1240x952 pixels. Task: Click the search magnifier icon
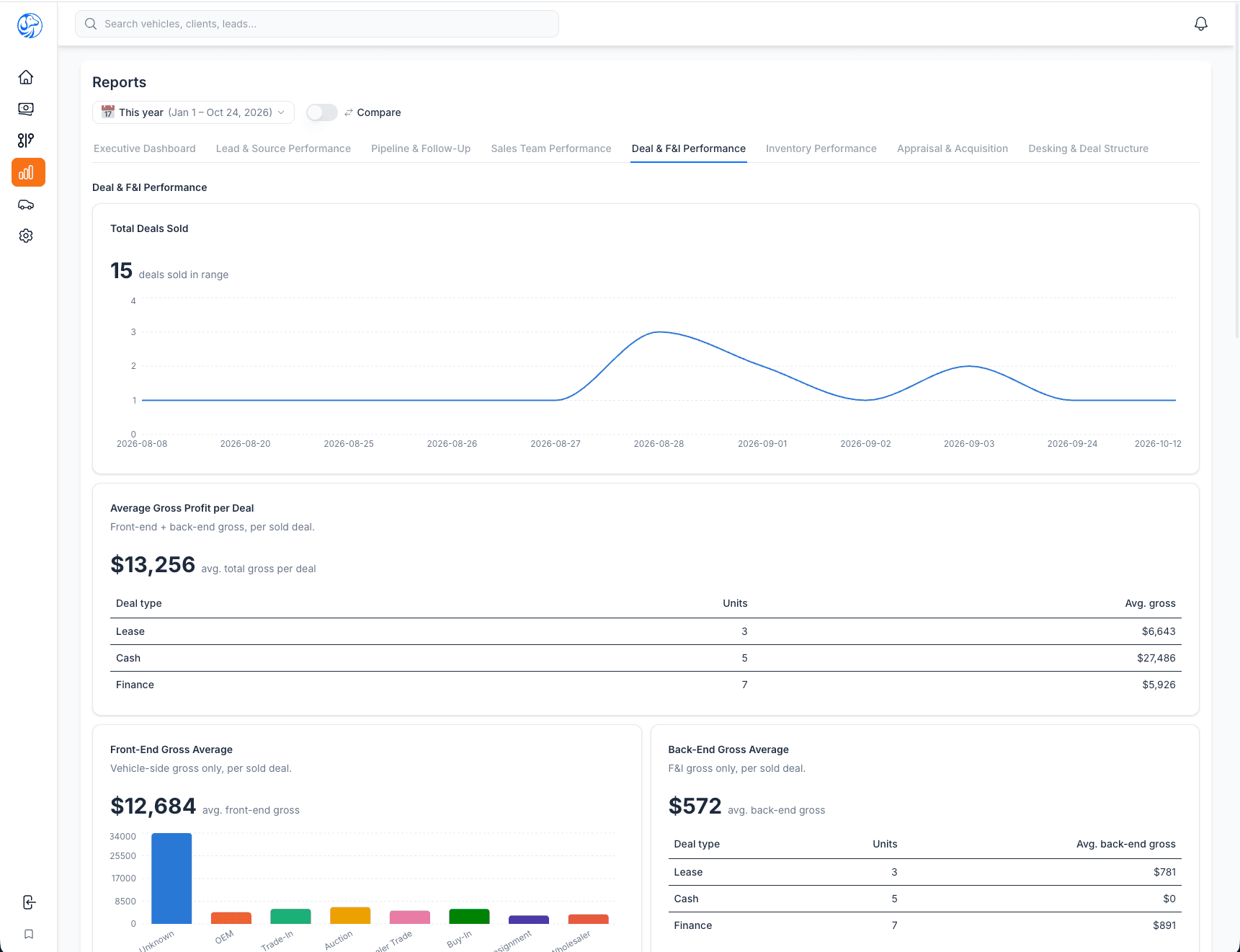[91, 24]
